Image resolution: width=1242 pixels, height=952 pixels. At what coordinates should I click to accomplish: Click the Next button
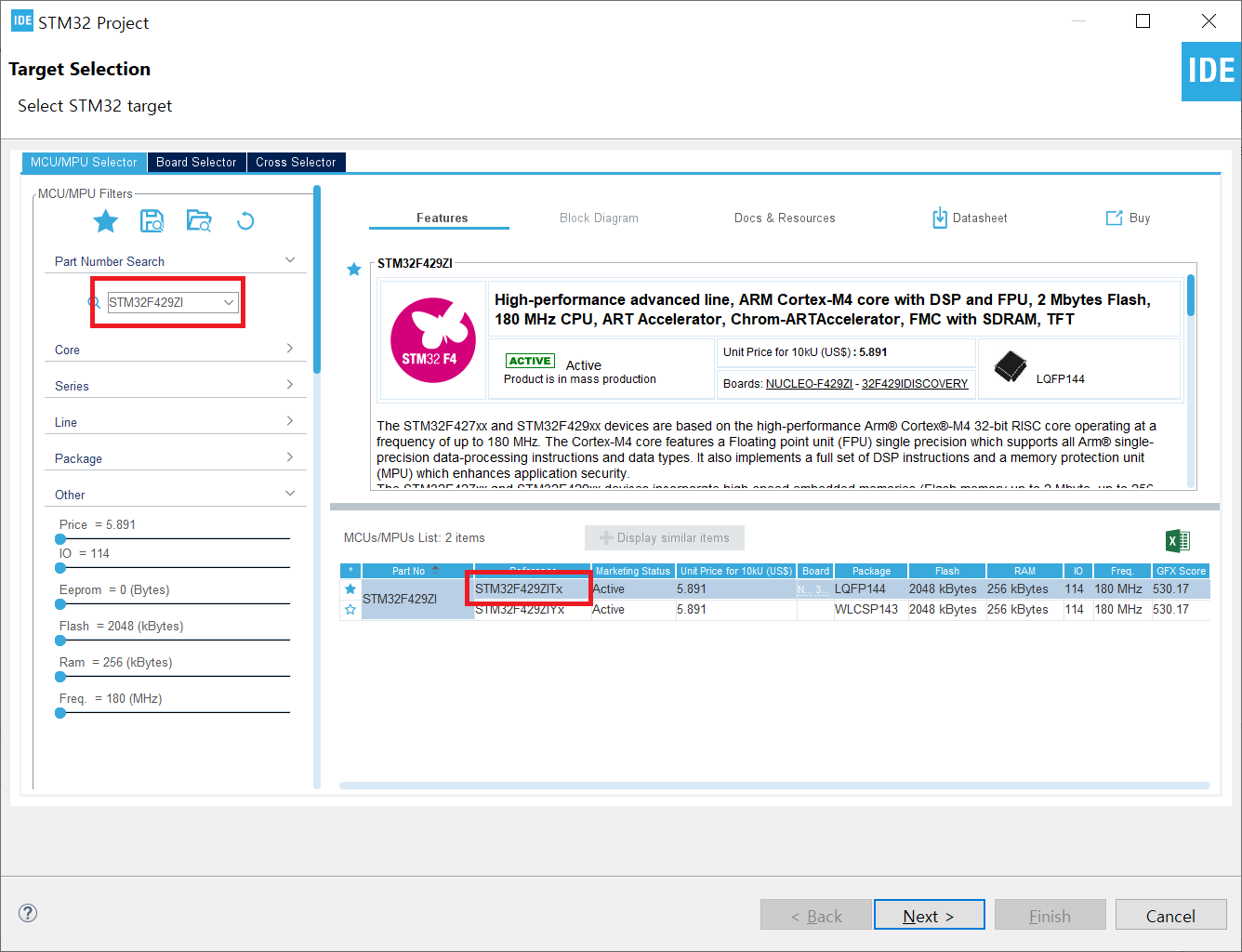[x=929, y=915]
